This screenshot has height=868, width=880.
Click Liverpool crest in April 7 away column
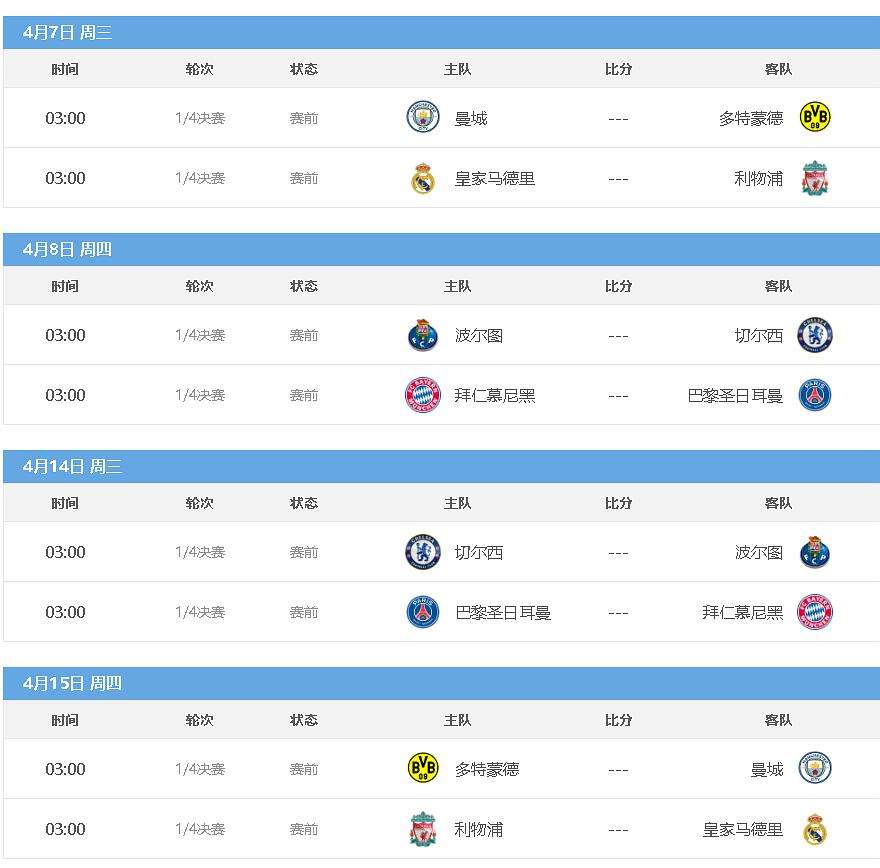815,178
